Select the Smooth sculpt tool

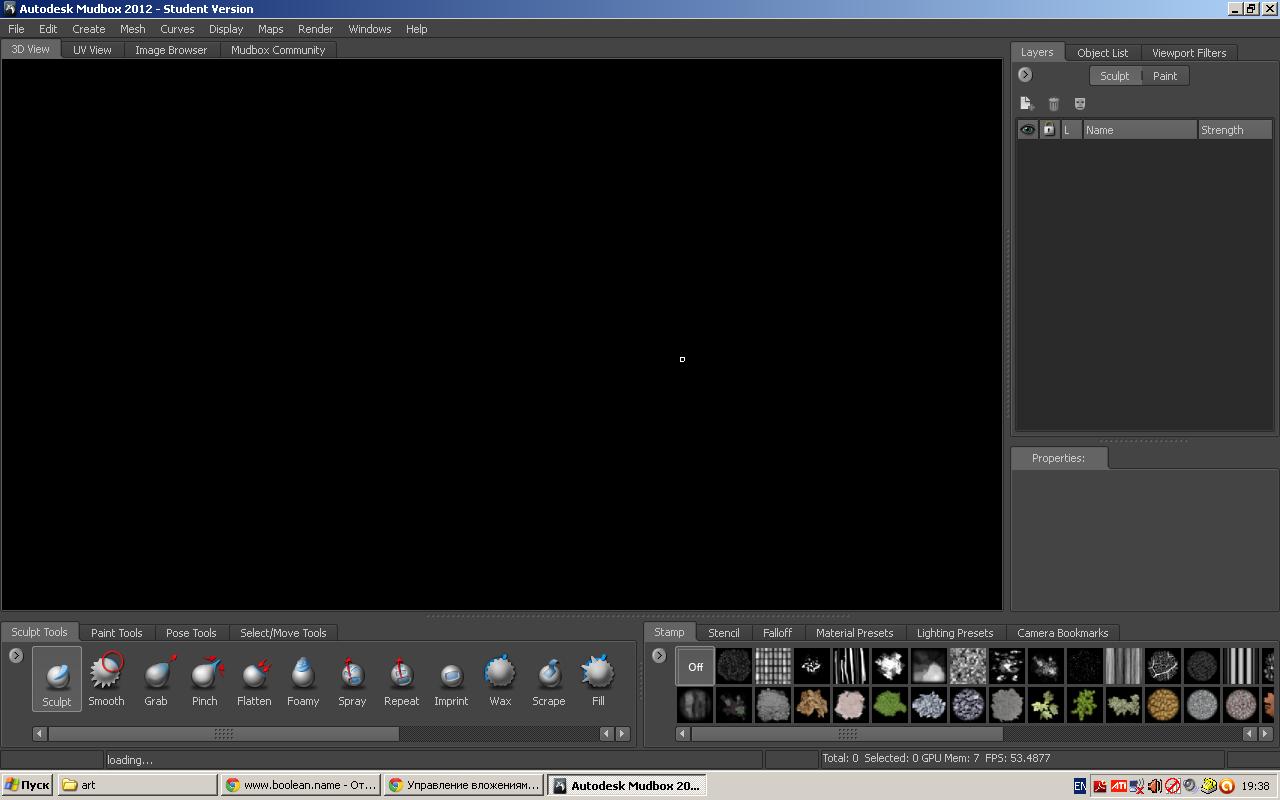(x=106, y=678)
